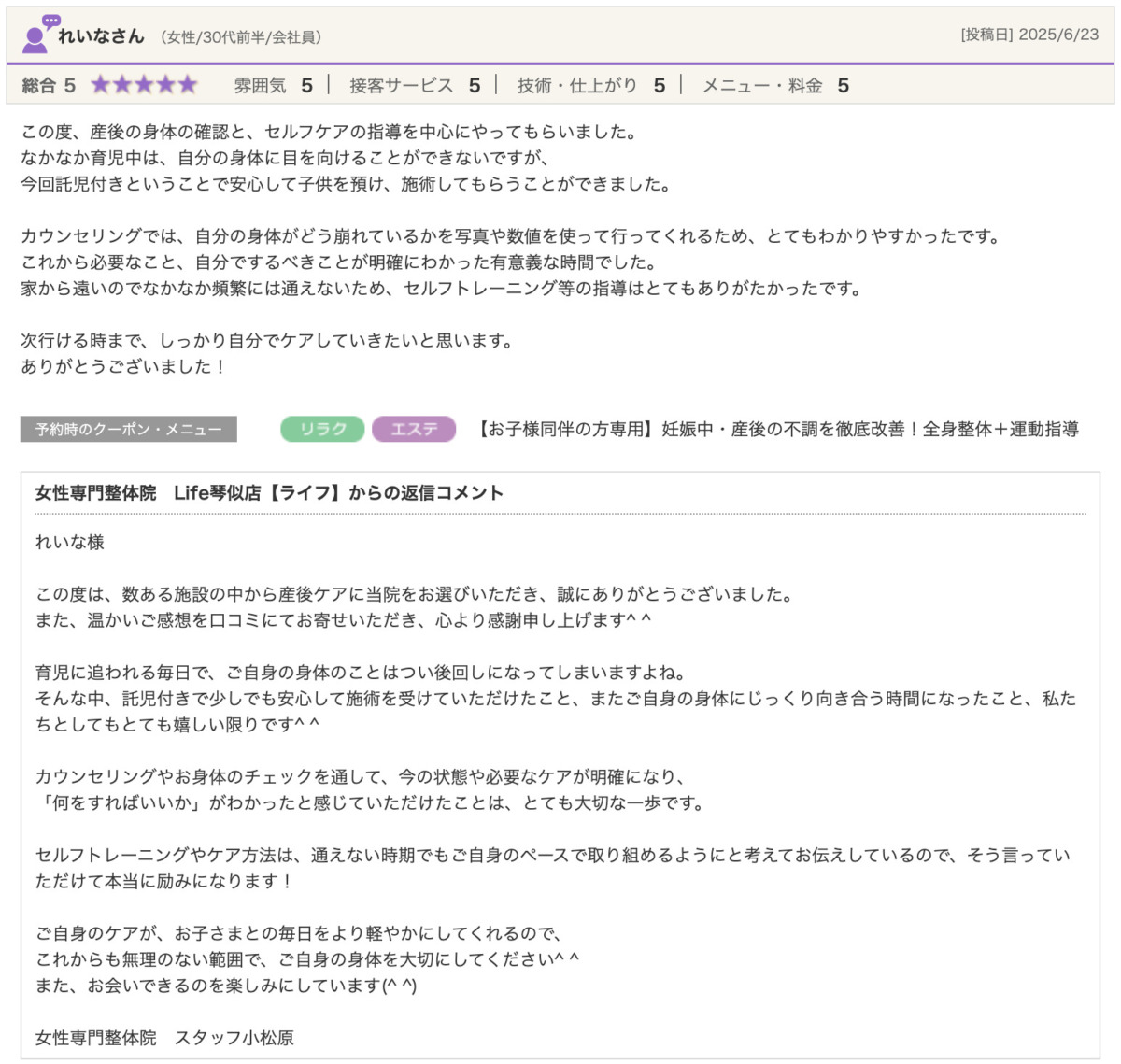The width and height of the screenshot is (1121, 1064).
Task: Click the fifth purple rating star
Action: click(188, 86)
